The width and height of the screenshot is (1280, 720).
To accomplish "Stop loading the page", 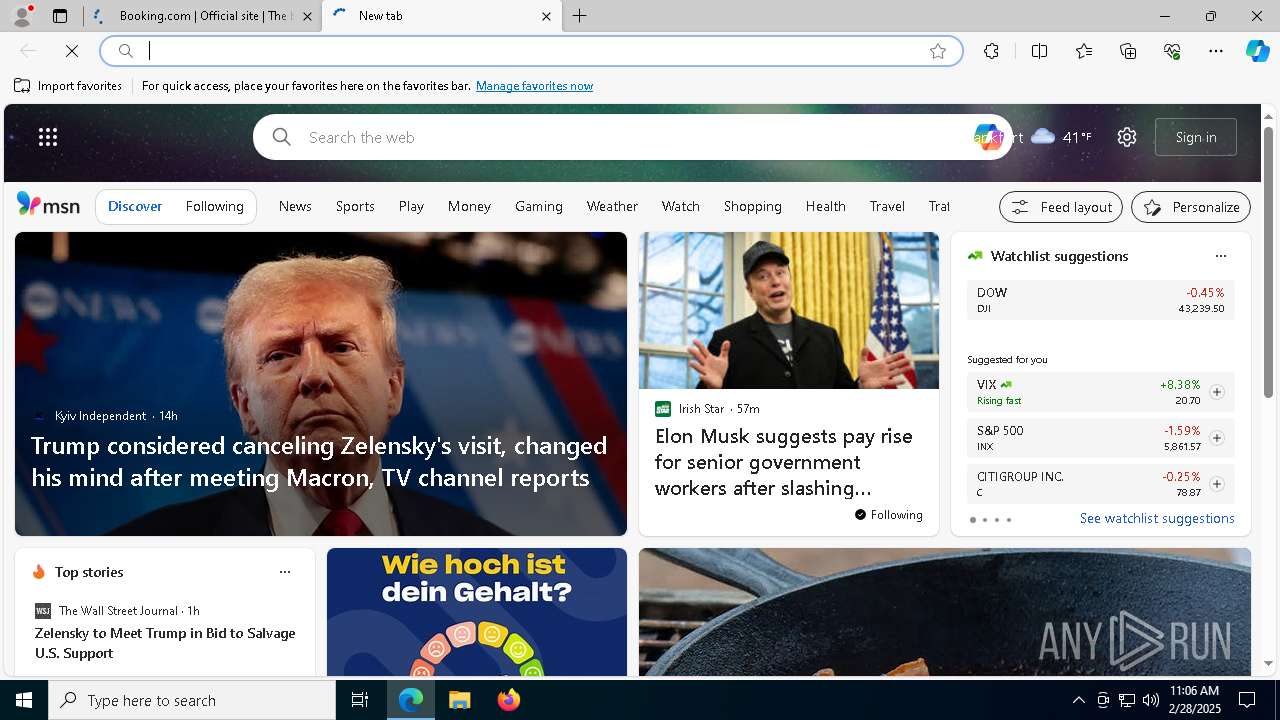I will pyautogui.click(x=72, y=51).
